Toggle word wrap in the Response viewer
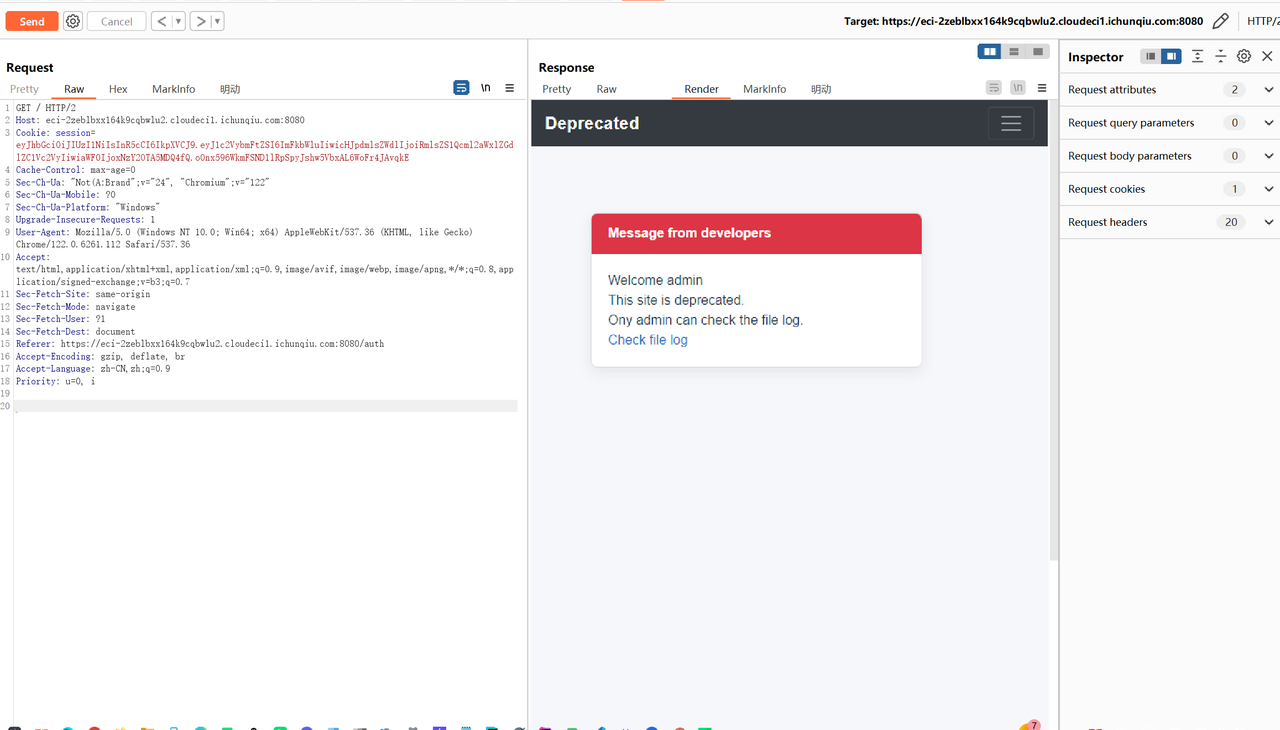This screenshot has height=730, width=1280. point(993,88)
